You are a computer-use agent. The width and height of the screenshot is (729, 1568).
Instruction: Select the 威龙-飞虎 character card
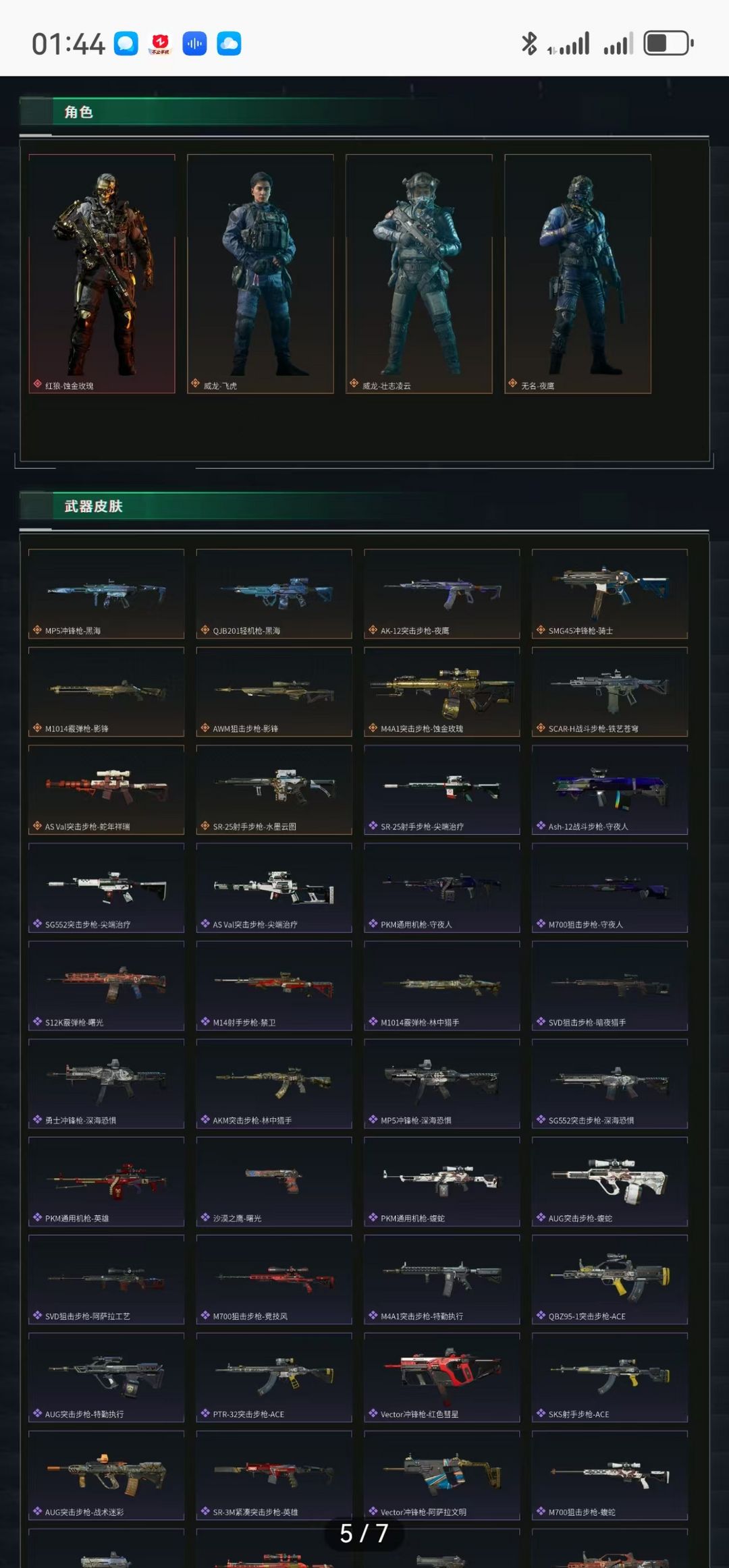(261, 274)
